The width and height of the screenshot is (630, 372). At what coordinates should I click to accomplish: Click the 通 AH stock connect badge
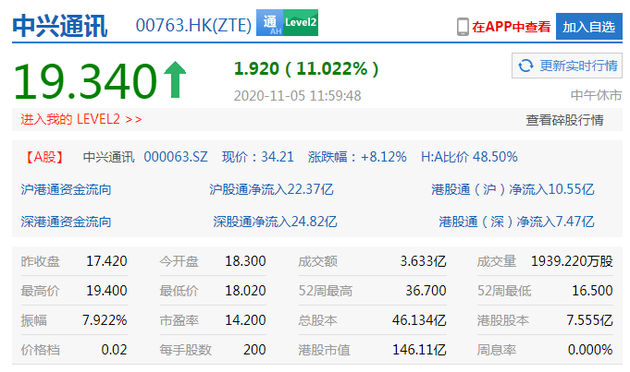270,23
